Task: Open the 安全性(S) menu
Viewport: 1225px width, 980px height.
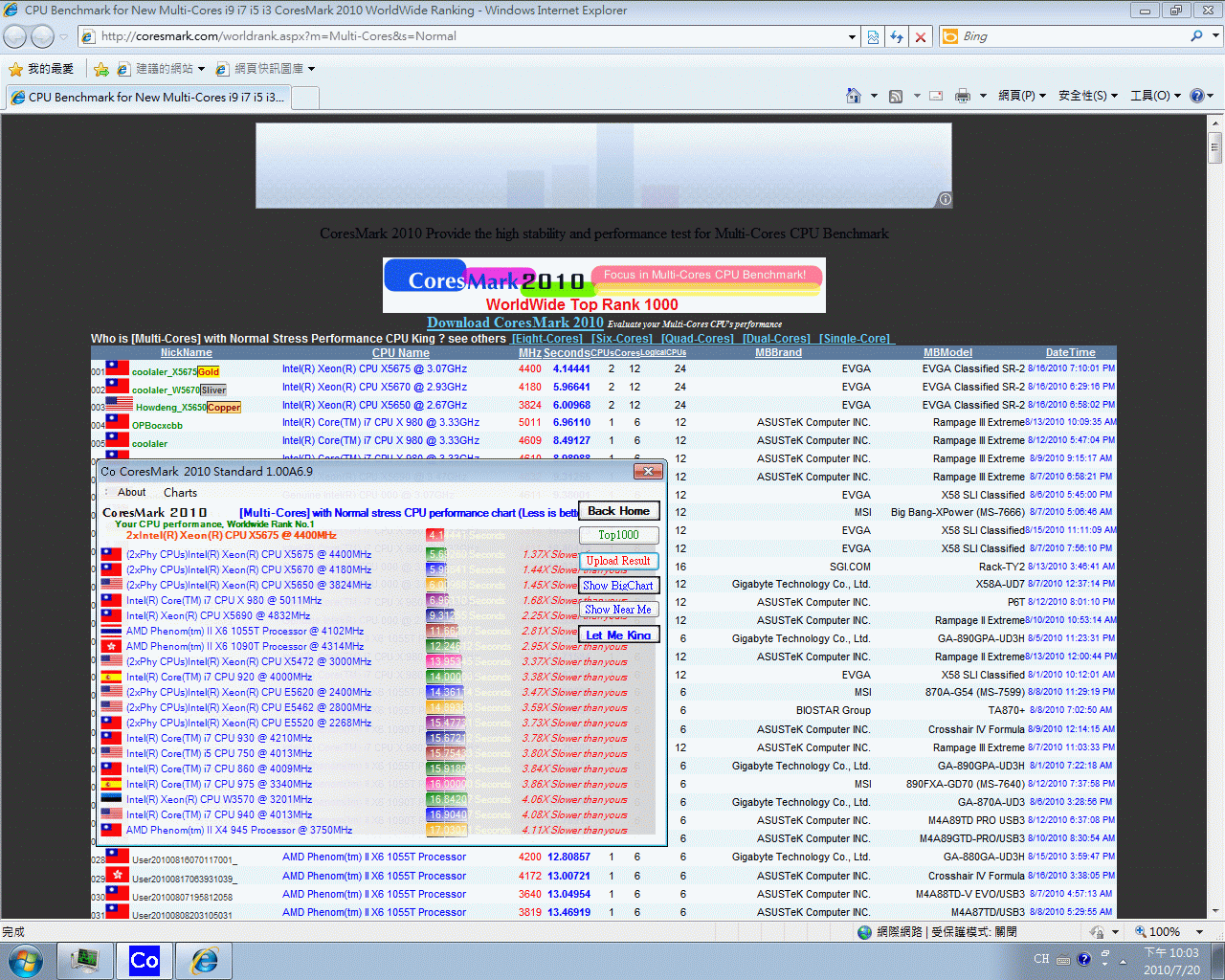Action: click(x=1088, y=96)
